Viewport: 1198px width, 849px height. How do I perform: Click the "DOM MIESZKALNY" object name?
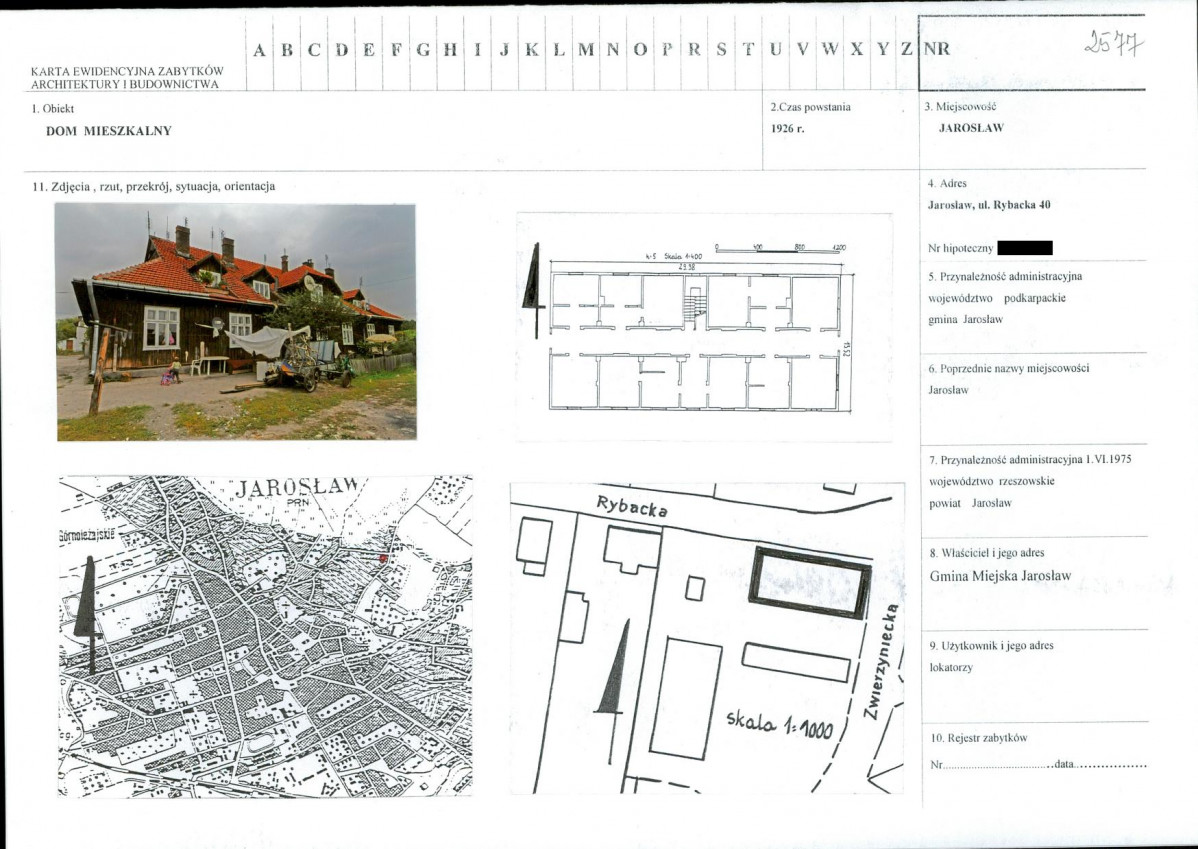point(109,130)
